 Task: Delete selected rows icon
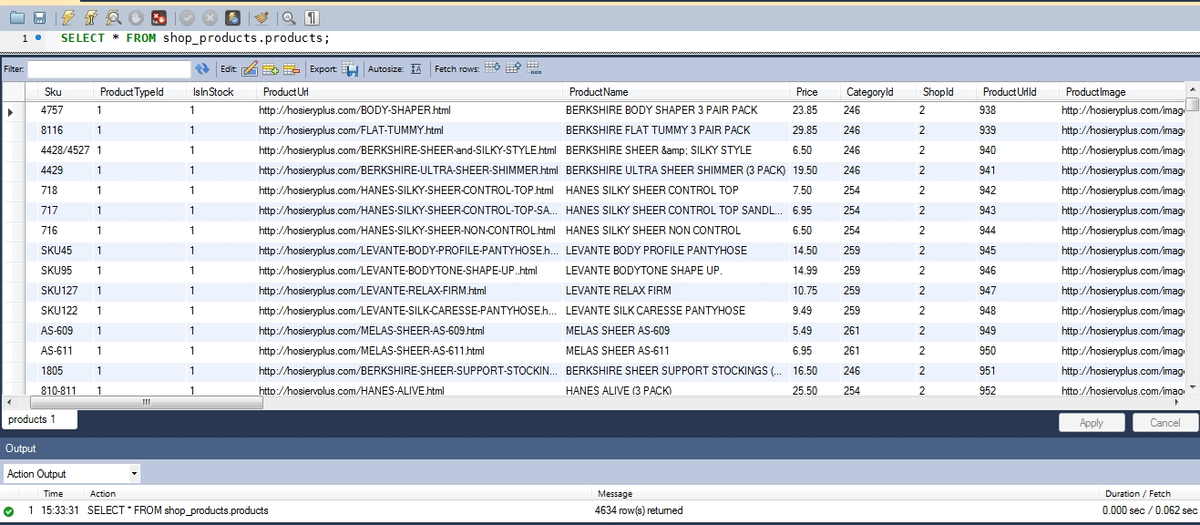coord(291,69)
